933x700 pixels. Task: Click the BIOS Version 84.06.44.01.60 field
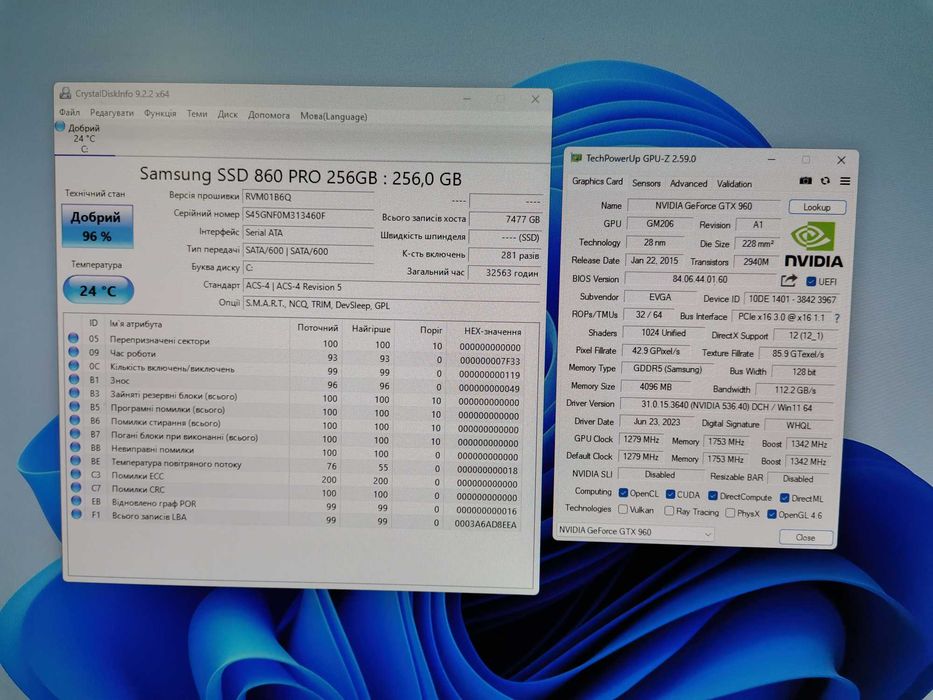pyautogui.click(x=700, y=279)
